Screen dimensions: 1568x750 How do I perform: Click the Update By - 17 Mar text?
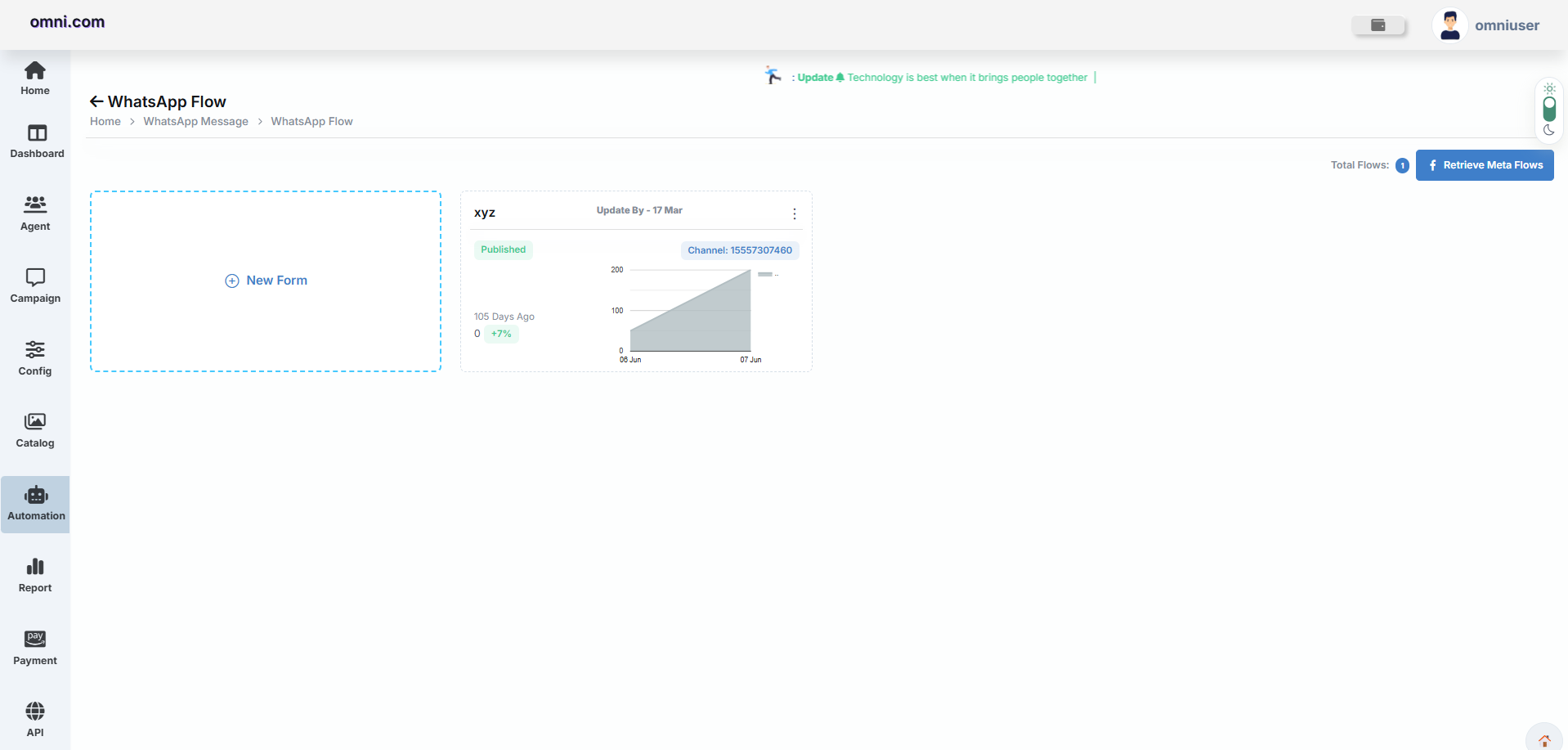[639, 210]
